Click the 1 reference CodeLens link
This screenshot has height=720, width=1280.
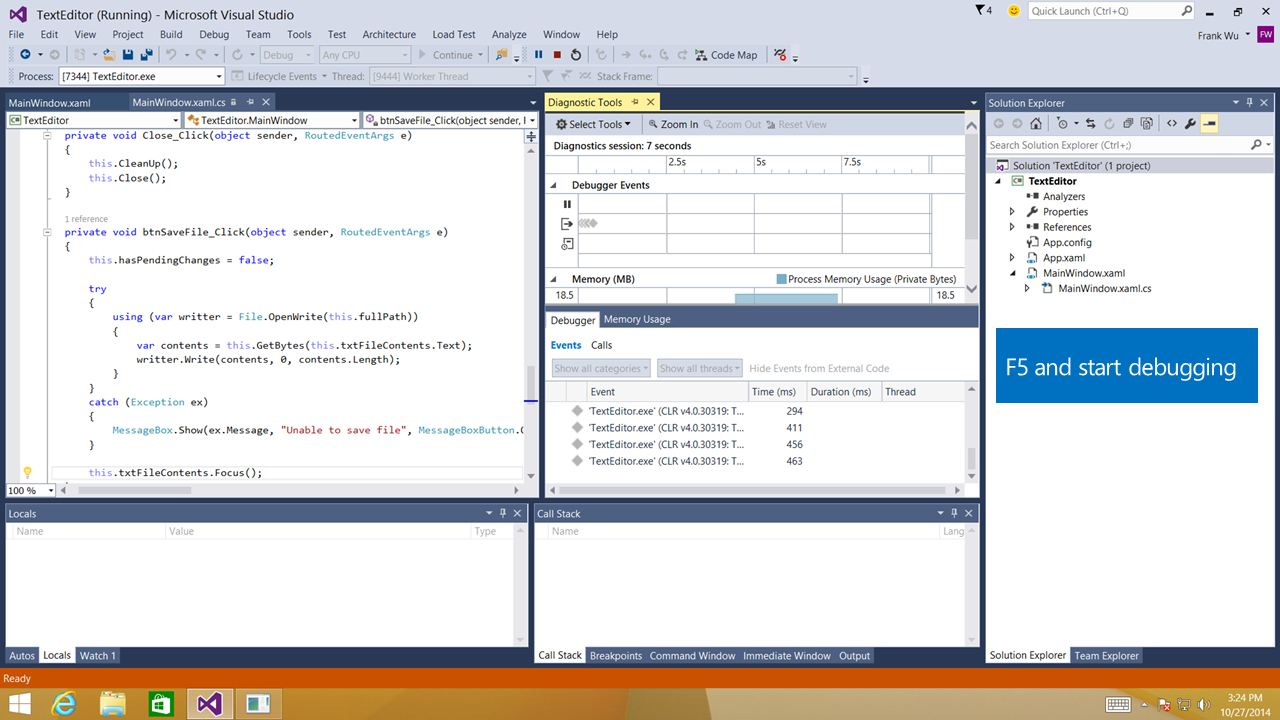[x=86, y=219]
